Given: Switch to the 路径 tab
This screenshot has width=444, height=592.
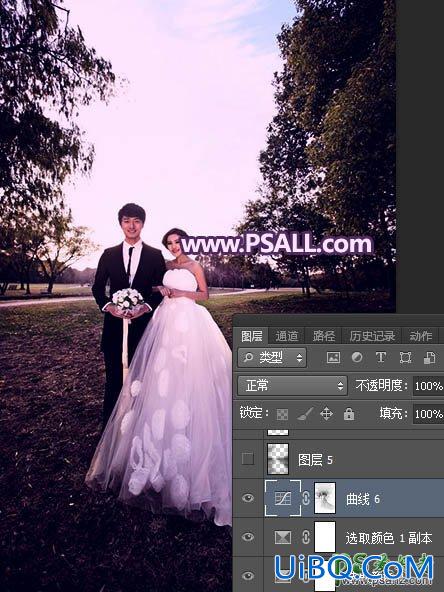Looking at the screenshot, I should point(324,336).
